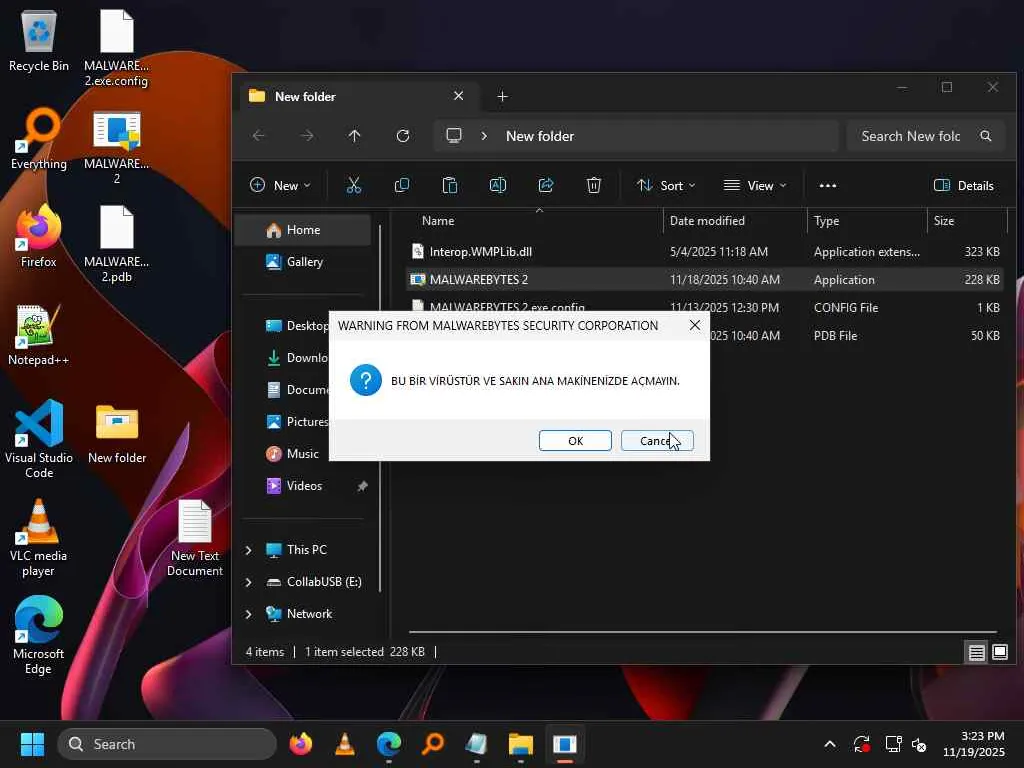This screenshot has height=768, width=1024.
Task: Close the New folder tab
Action: (x=458, y=96)
